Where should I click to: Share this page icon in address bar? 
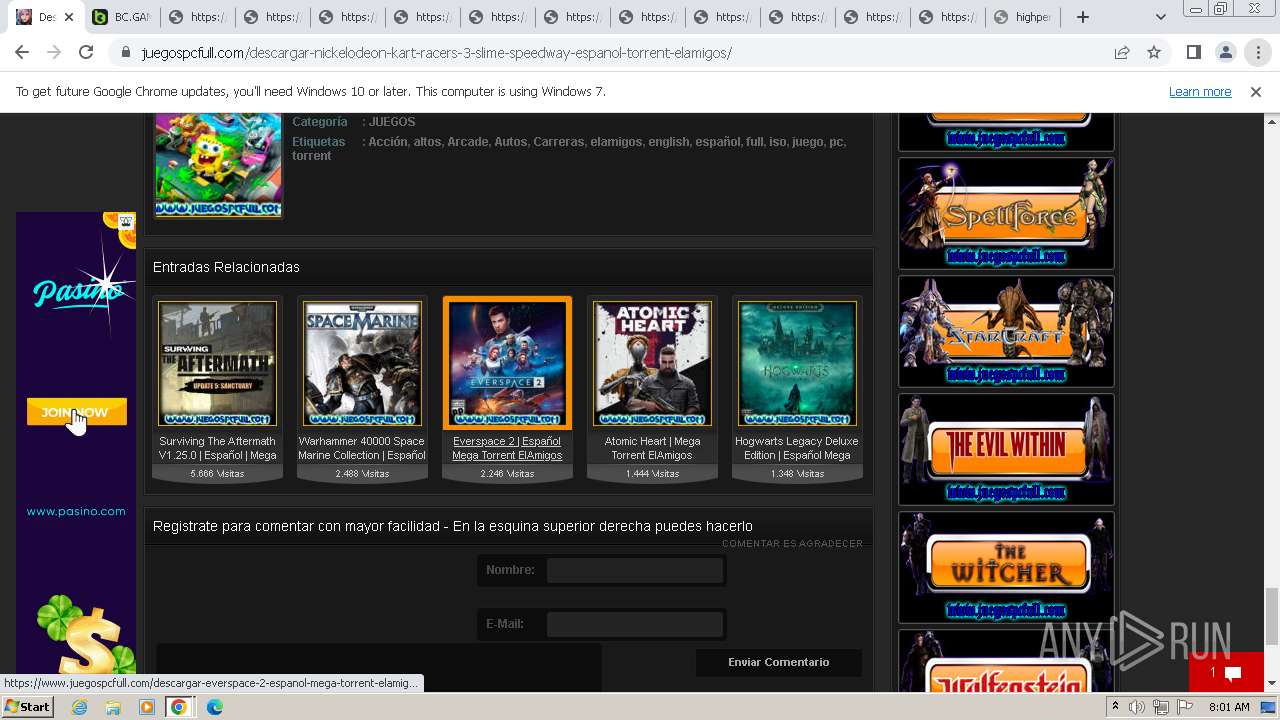pyautogui.click(x=1122, y=52)
